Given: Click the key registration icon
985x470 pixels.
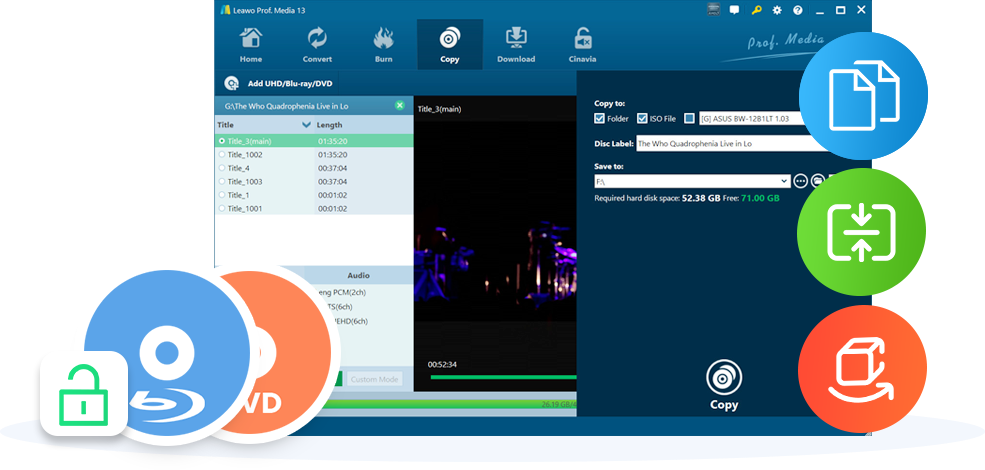Looking at the screenshot, I should click(x=756, y=9).
